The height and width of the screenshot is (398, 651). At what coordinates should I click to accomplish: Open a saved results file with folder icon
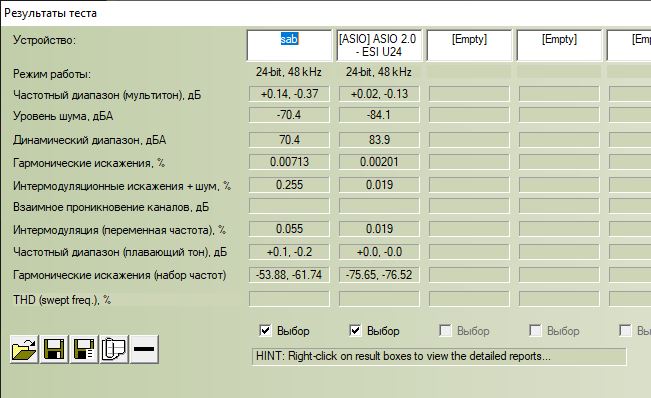[24, 349]
